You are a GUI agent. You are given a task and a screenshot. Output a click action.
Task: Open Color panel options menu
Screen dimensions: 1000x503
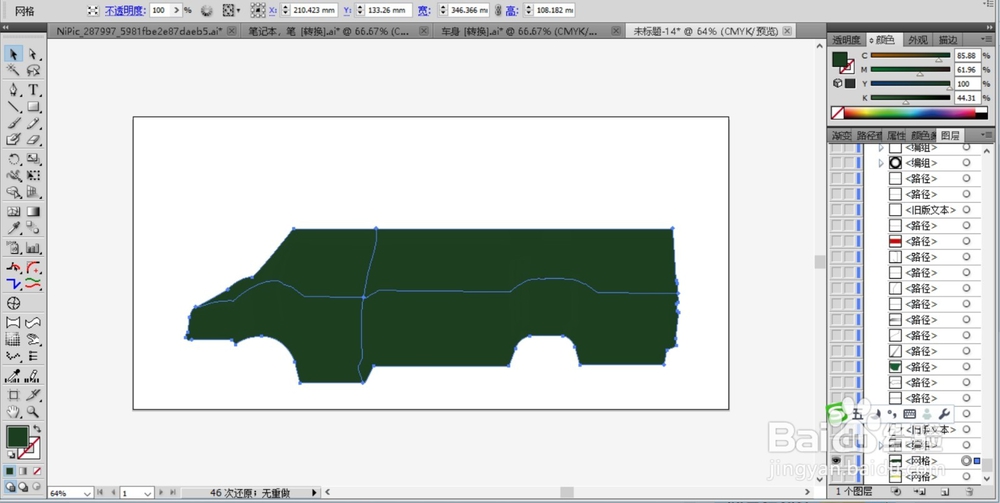click(x=987, y=40)
